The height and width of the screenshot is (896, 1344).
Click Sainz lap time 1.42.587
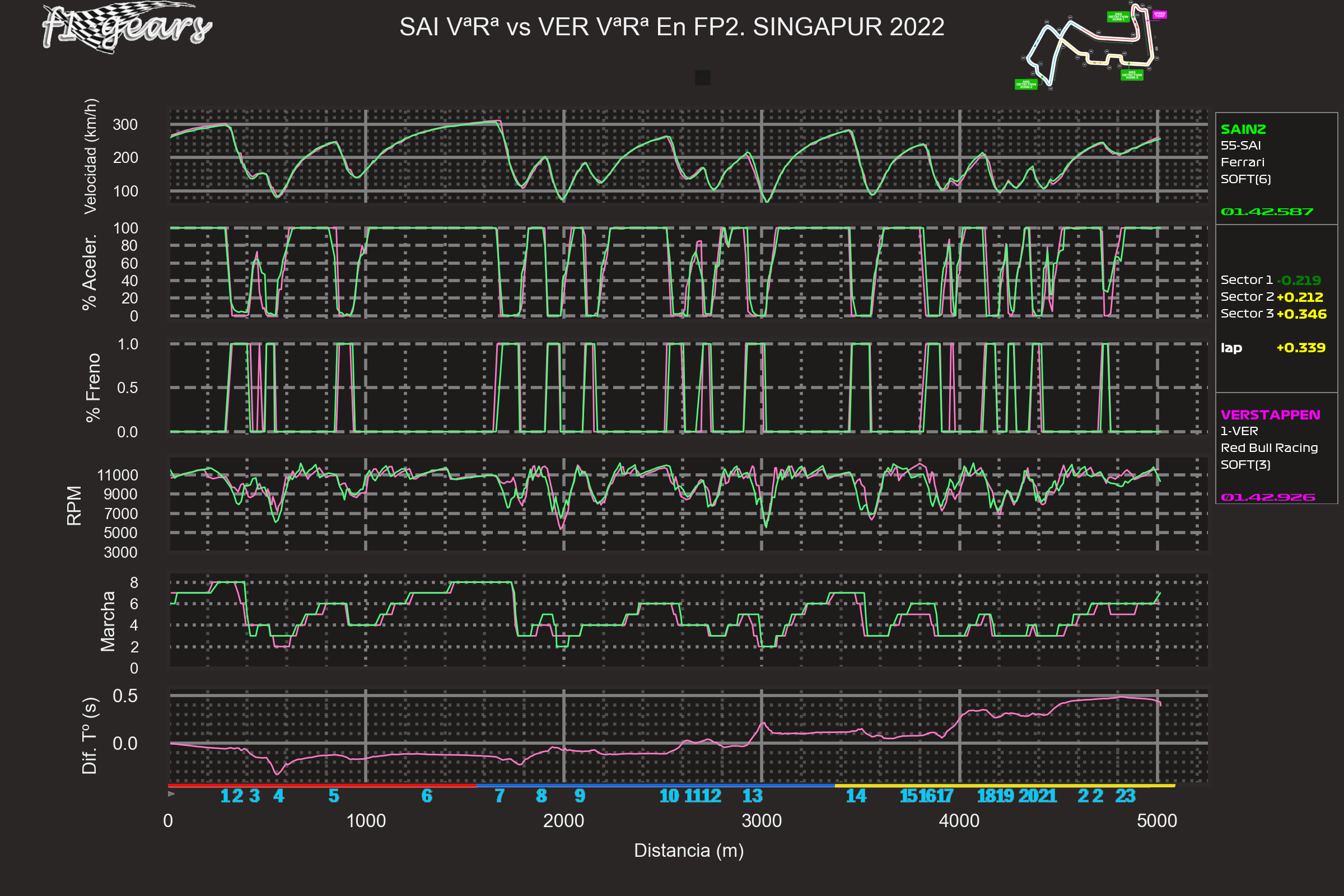[1266, 212]
